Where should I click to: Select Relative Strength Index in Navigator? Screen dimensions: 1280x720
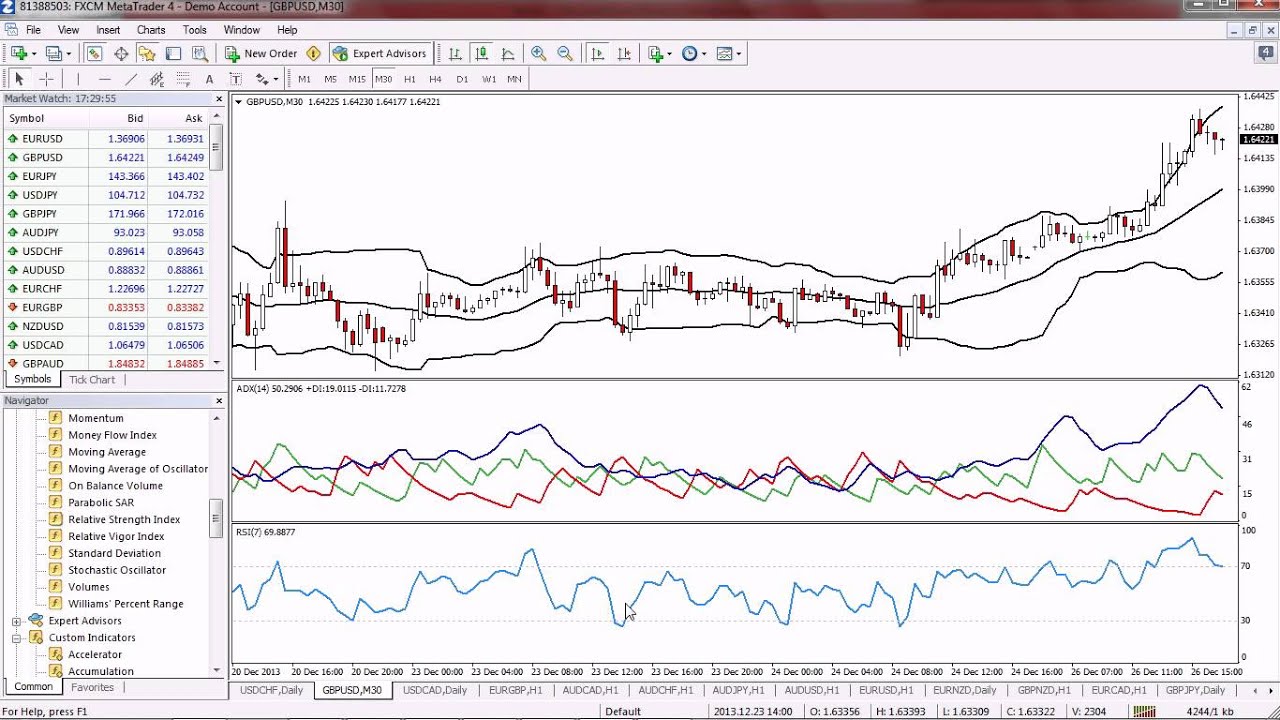(x=124, y=520)
